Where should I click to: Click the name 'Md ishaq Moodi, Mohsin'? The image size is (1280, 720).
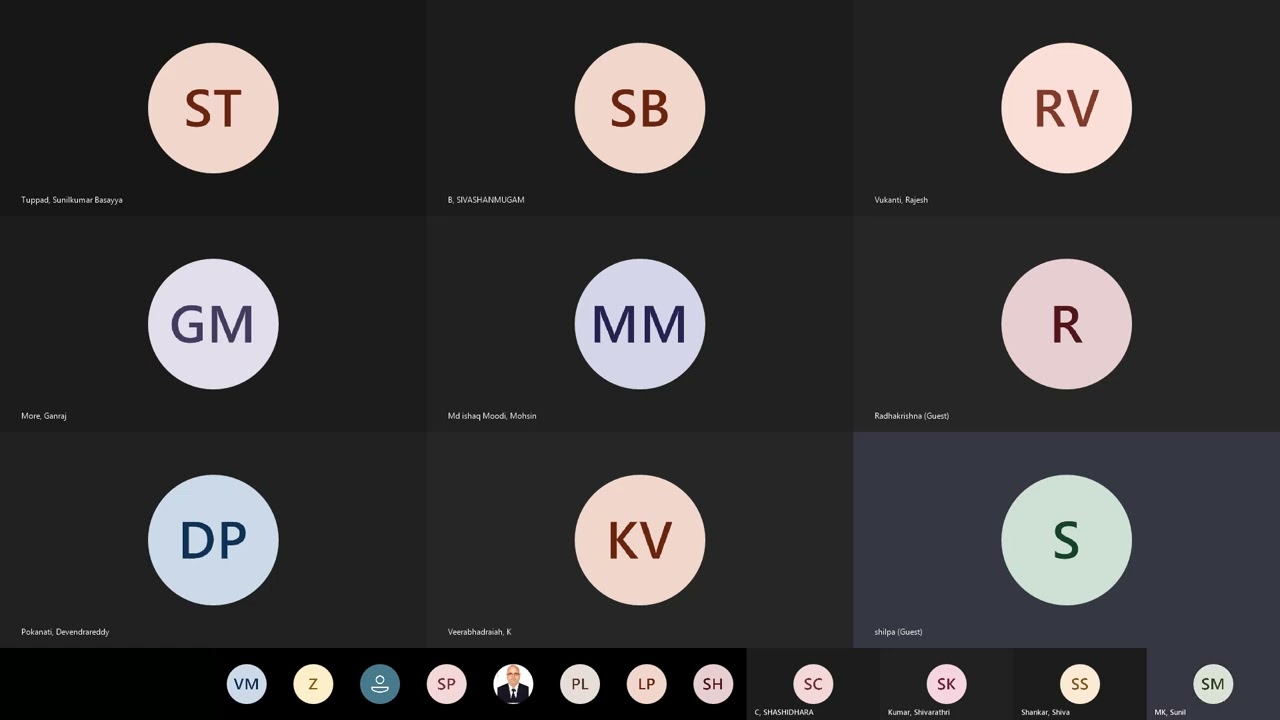pos(492,416)
